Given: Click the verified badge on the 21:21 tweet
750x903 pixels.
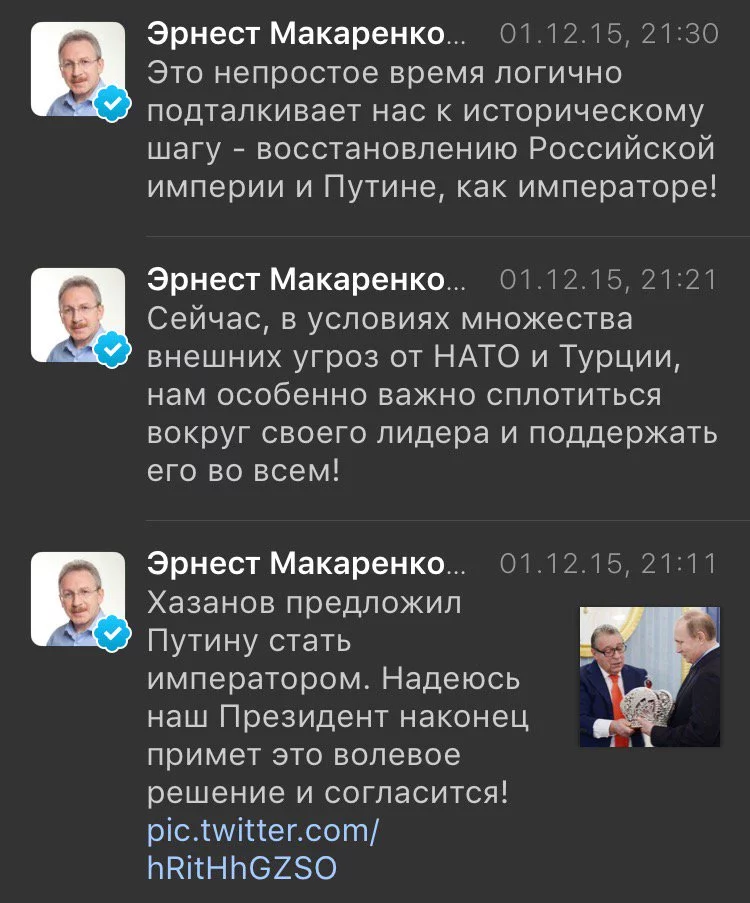Looking at the screenshot, I should 110,348.
